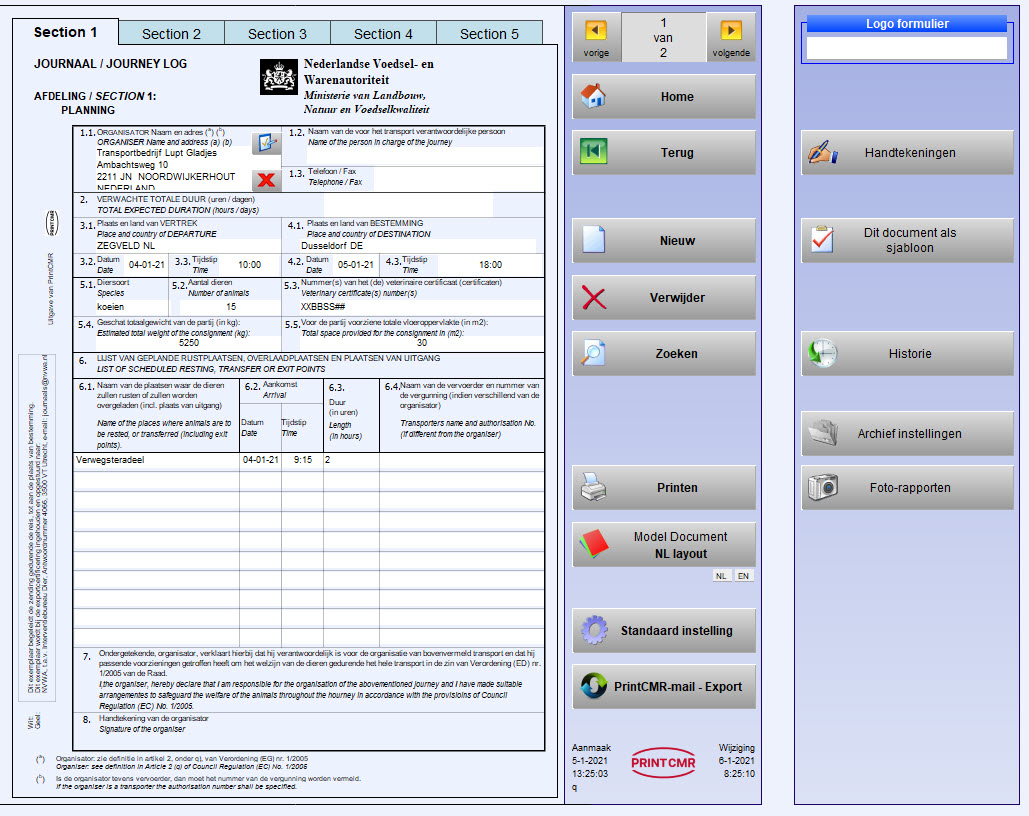
Task: Click the red X clear organiser icon
Action: [266, 180]
